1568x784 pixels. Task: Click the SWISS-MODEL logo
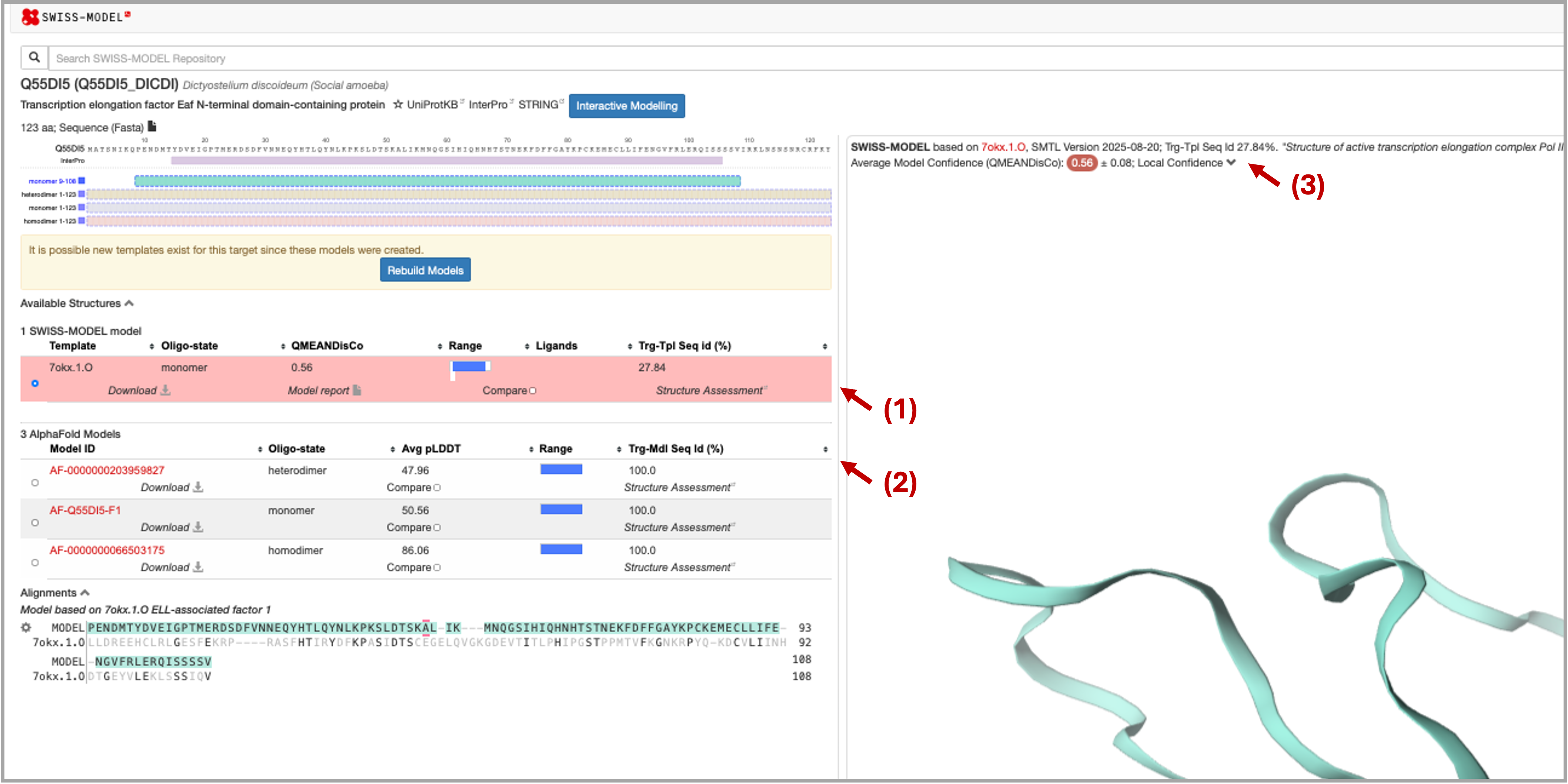pos(76,16)
